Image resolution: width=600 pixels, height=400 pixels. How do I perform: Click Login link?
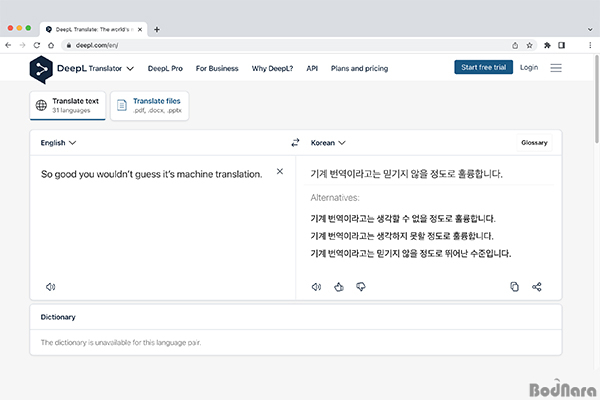click(529, 67)
